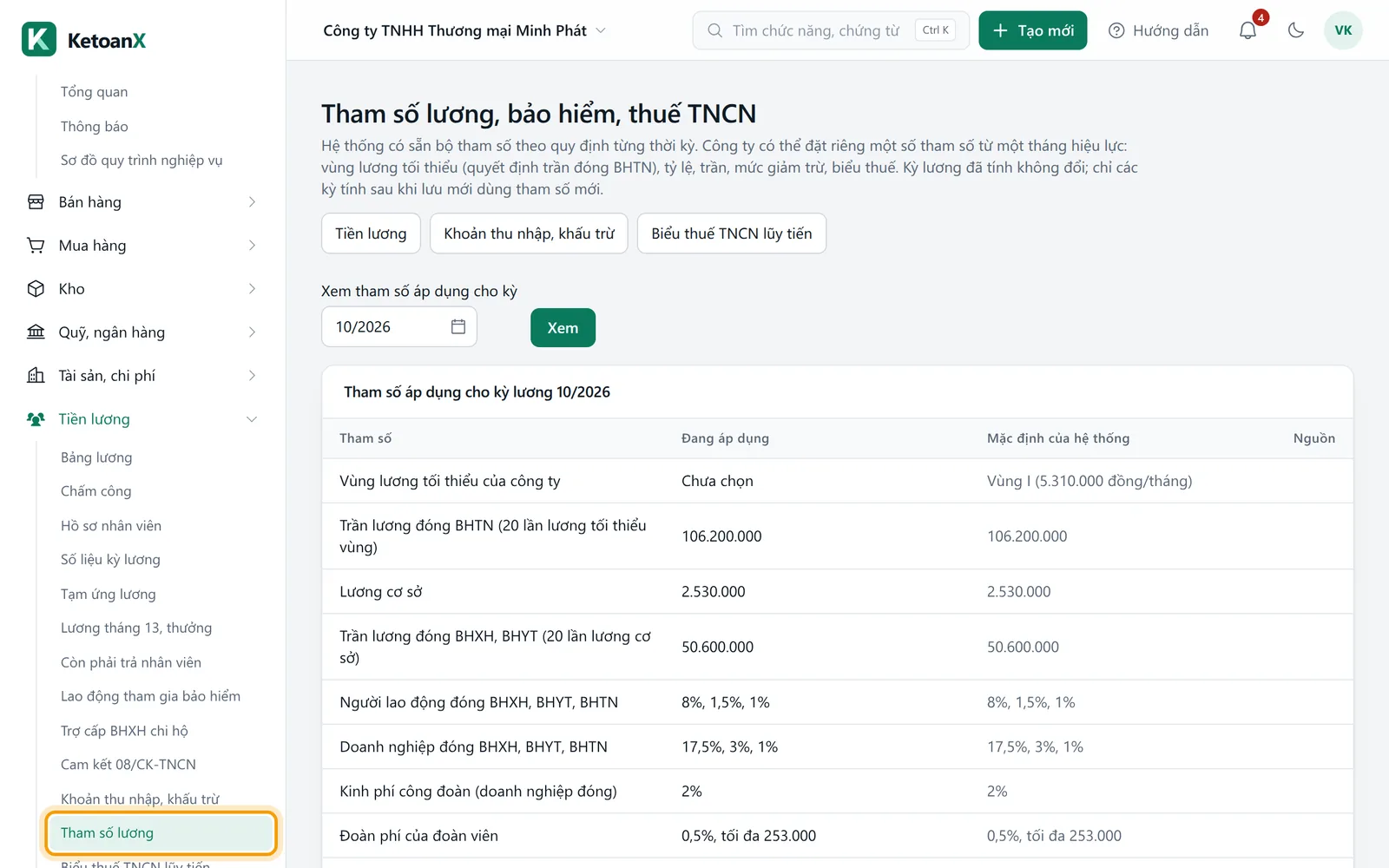Open the VK user avatar menu
Viewport: 1389px width, 868px height.
point(1343,30)
